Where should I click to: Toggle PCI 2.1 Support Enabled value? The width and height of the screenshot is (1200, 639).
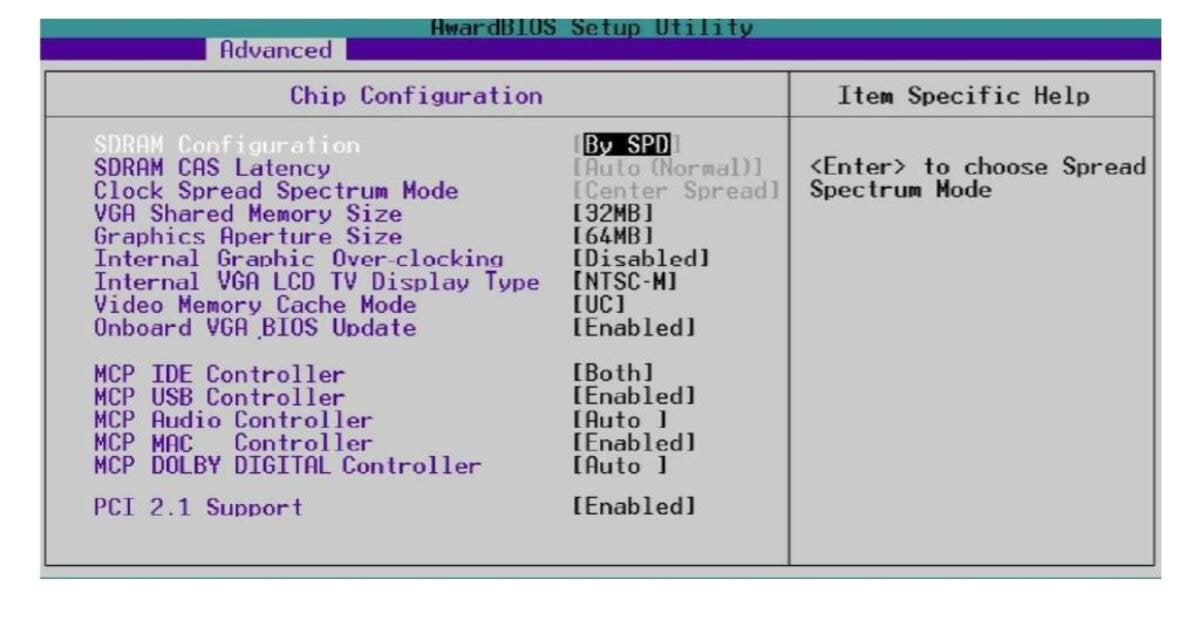634,507
